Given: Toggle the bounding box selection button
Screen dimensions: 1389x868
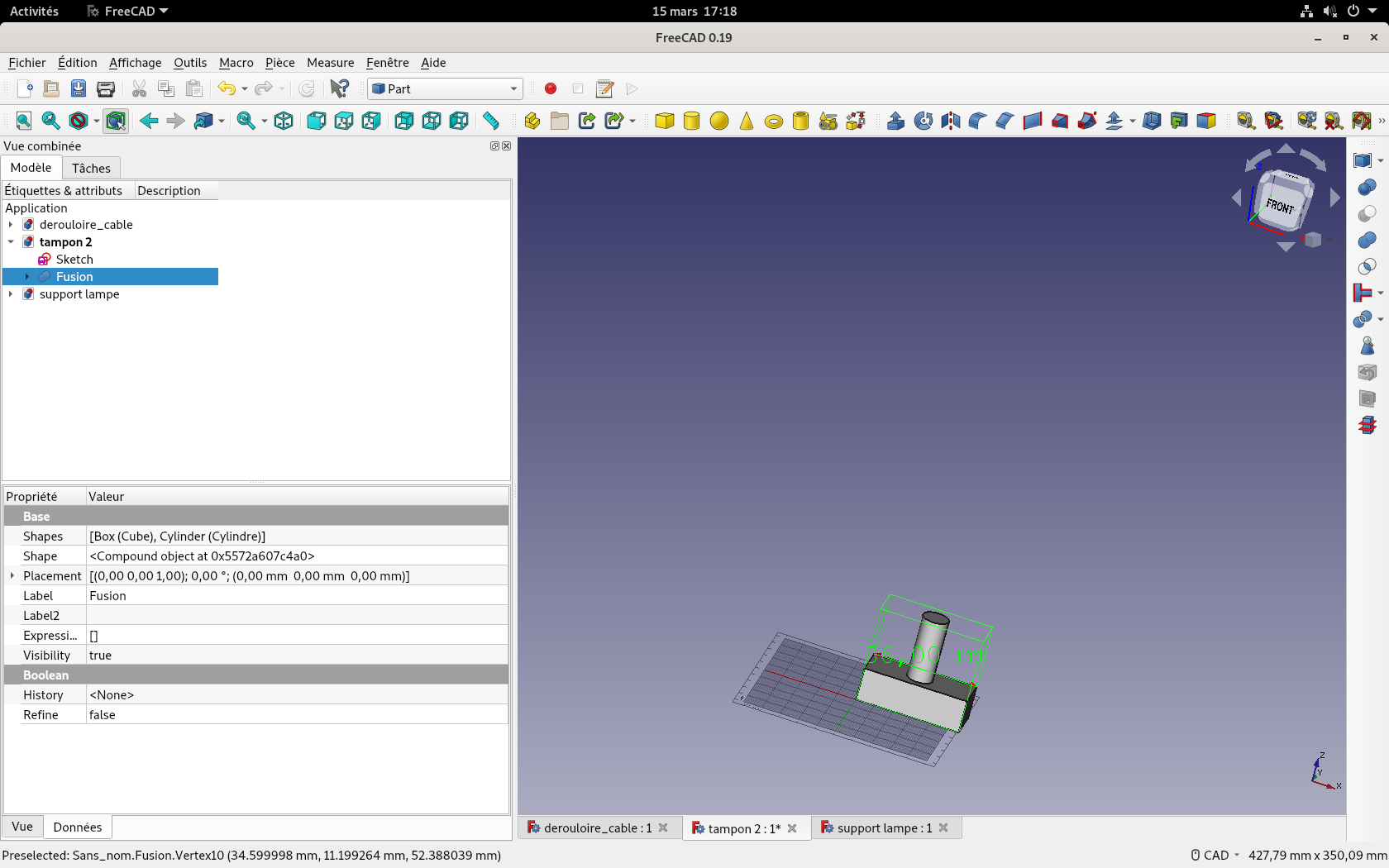Looking at the screenshot, I should 116,121.
